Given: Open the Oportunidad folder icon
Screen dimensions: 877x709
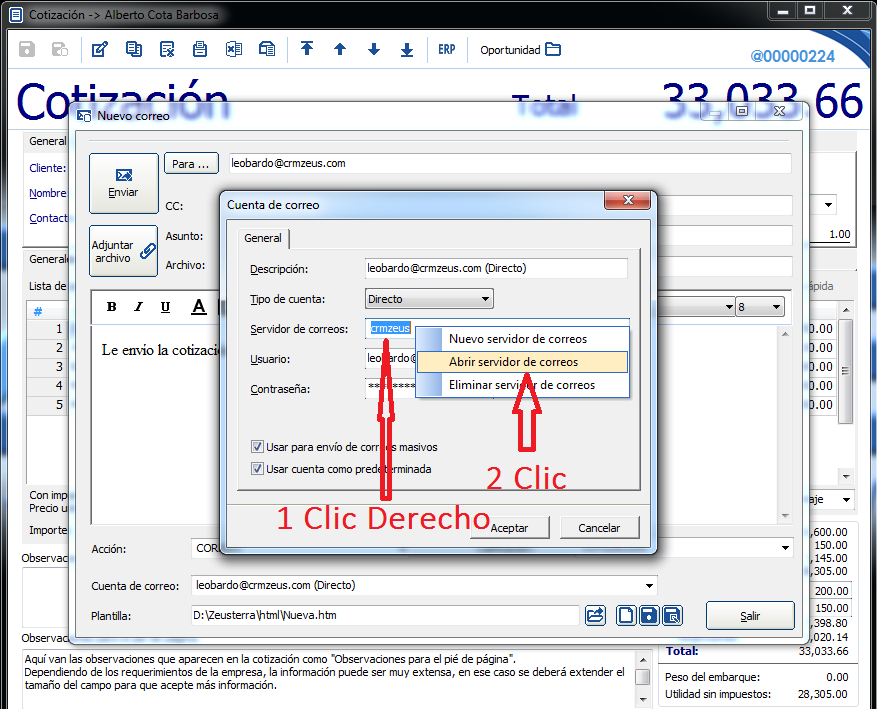Looking at the screenshot, I should pyautogui.click(x=553, y=50).
